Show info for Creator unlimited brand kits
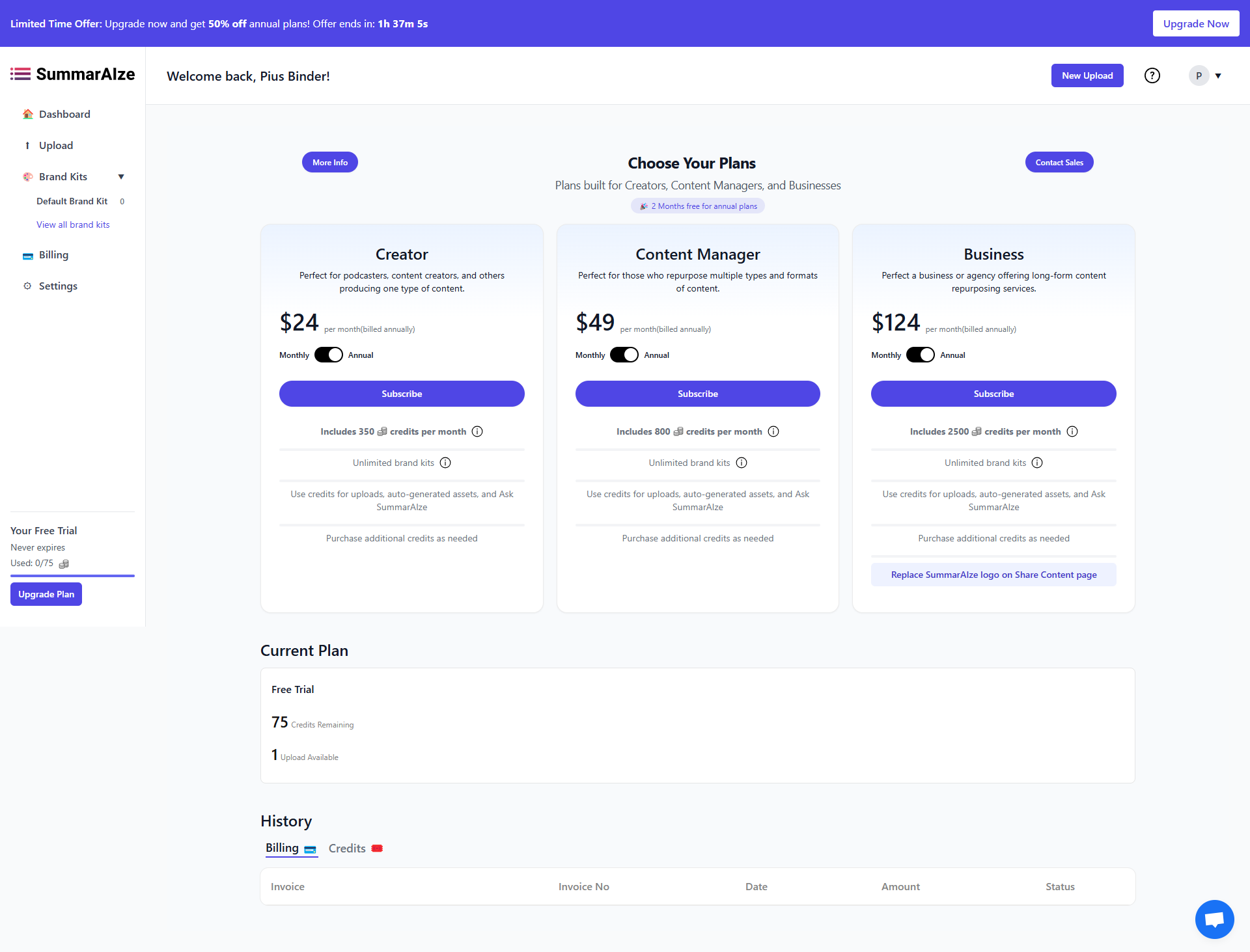Viewport: 1250px width, 952px height. 445,463
